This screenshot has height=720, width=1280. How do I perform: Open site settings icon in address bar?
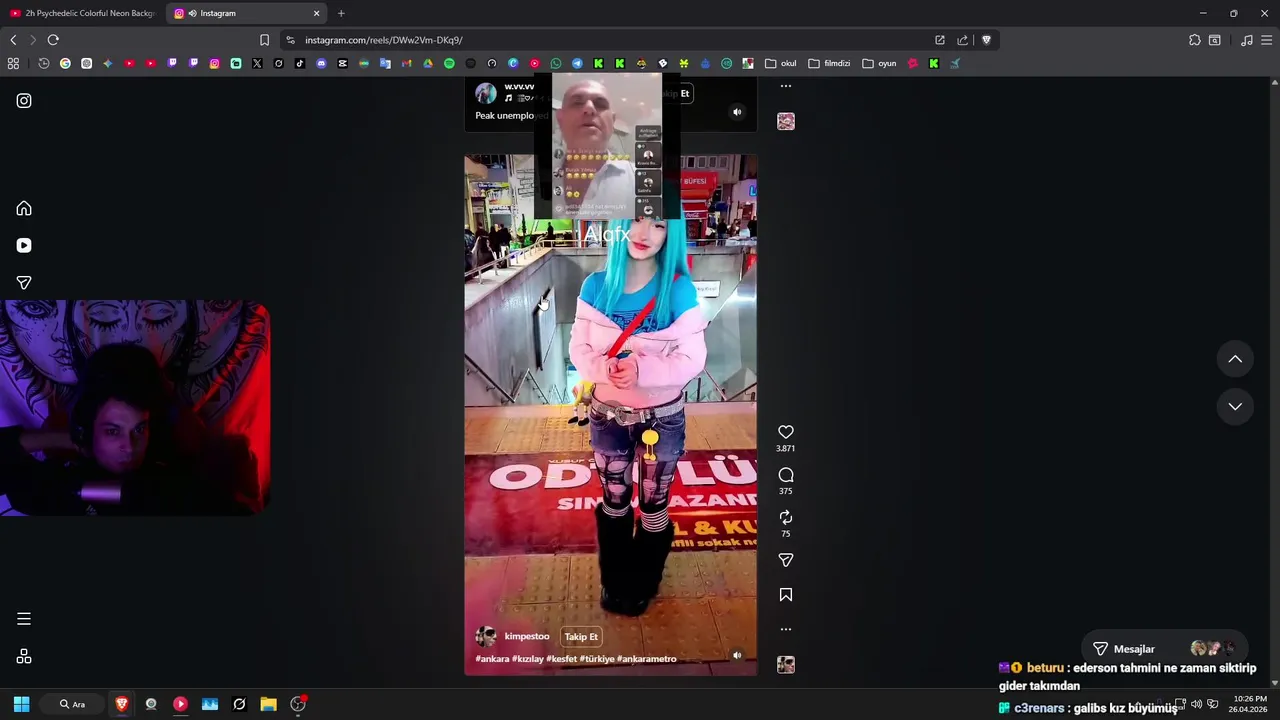coord(290,40)
